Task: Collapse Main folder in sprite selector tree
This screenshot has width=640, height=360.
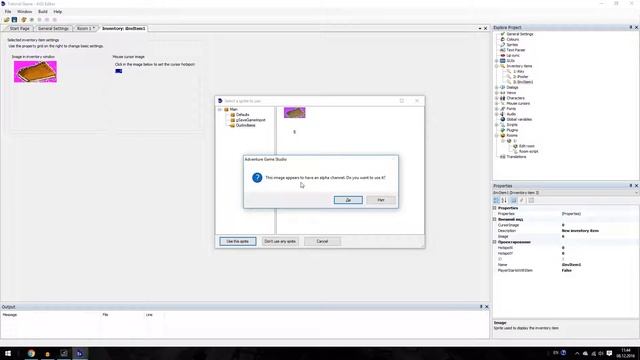Action: (x=220, y=109)
